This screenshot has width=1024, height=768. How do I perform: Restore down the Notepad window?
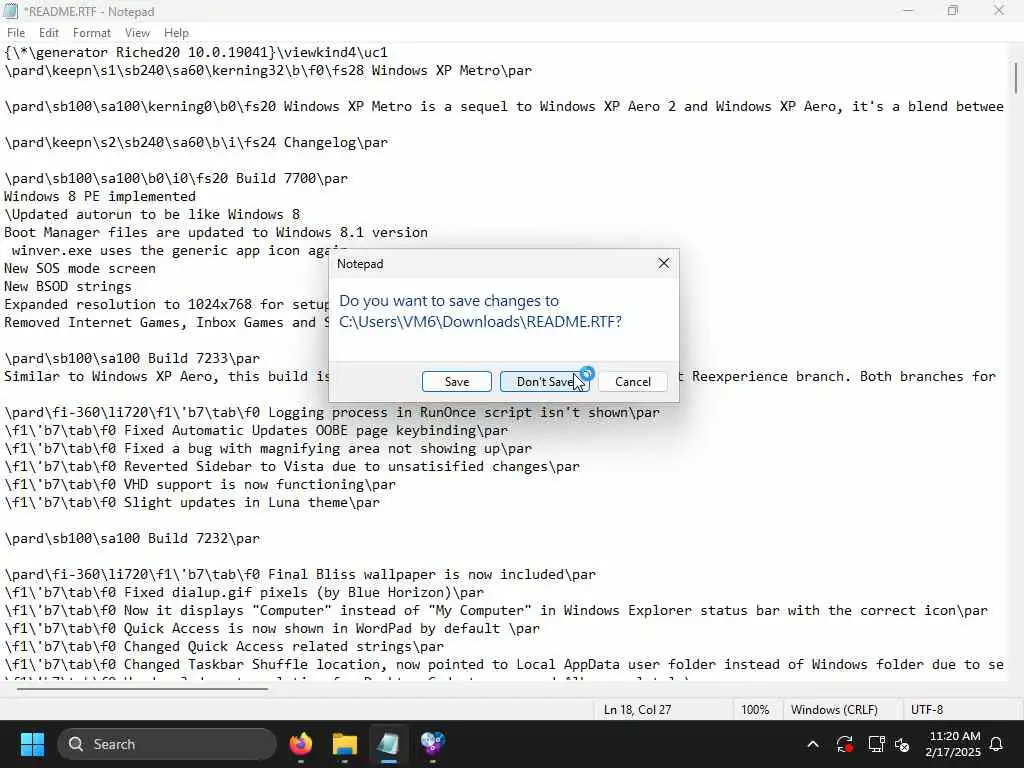click(x=953, y=11)
